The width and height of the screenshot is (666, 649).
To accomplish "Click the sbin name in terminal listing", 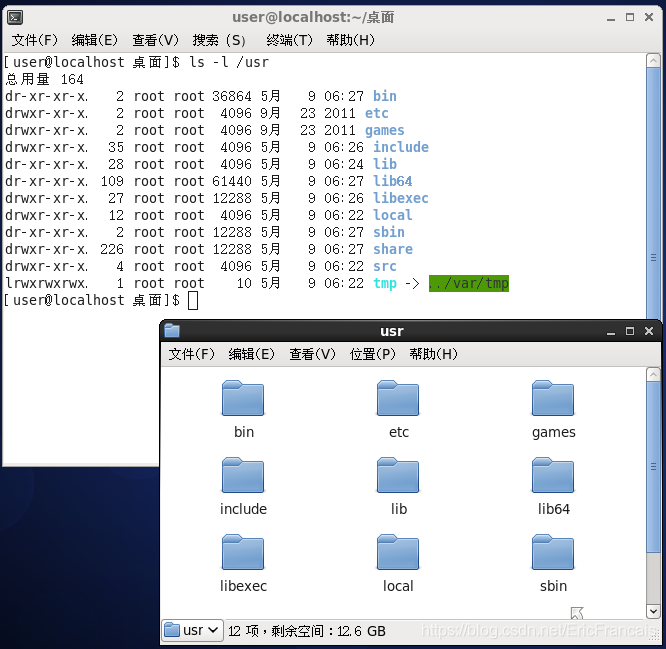I will coord(389,232).
